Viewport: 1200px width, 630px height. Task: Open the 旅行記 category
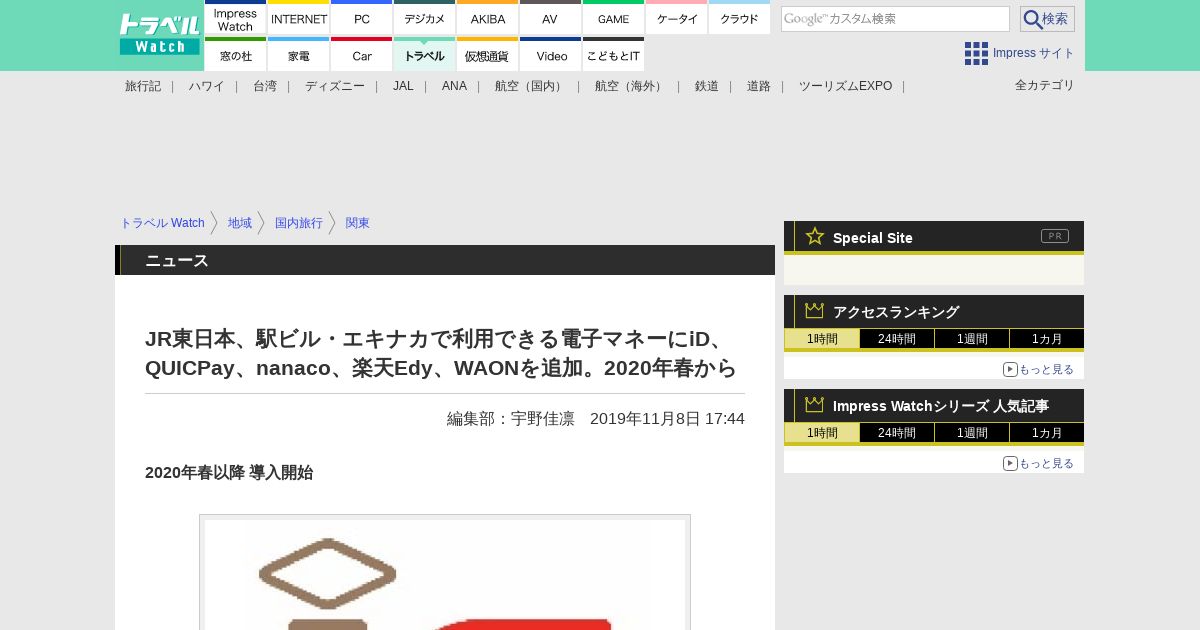tap(143, 86)
